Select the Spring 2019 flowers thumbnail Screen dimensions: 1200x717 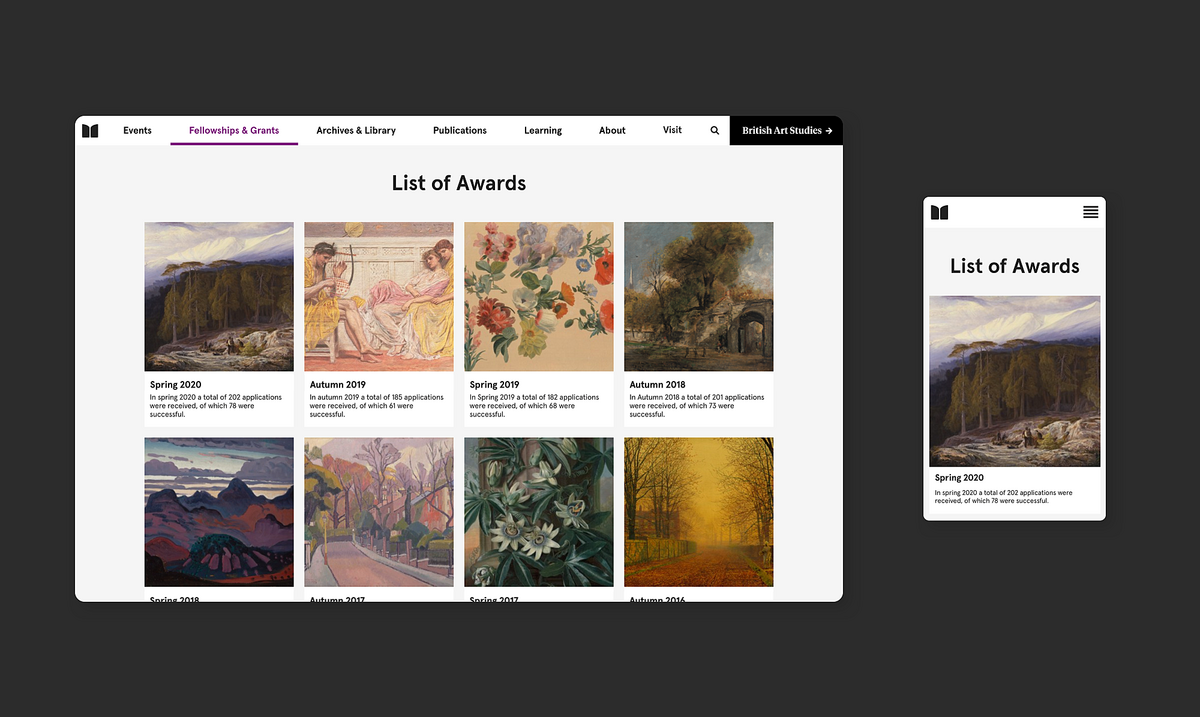(x=539, y=297)
